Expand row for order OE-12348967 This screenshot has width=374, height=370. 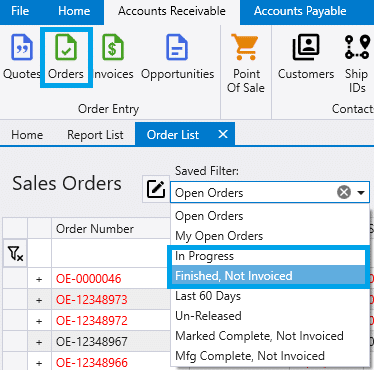pos(39,342)
